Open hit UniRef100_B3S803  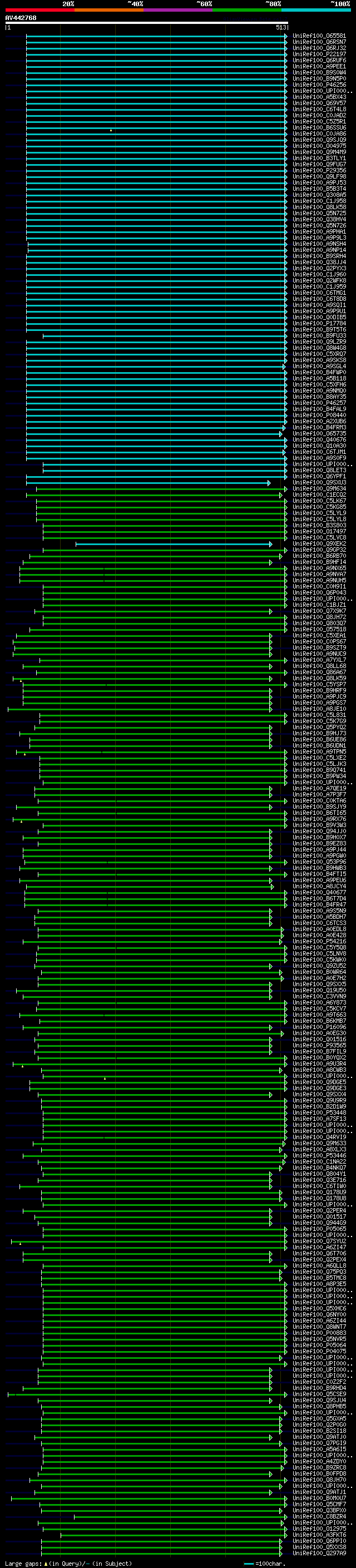coord(319,525)
